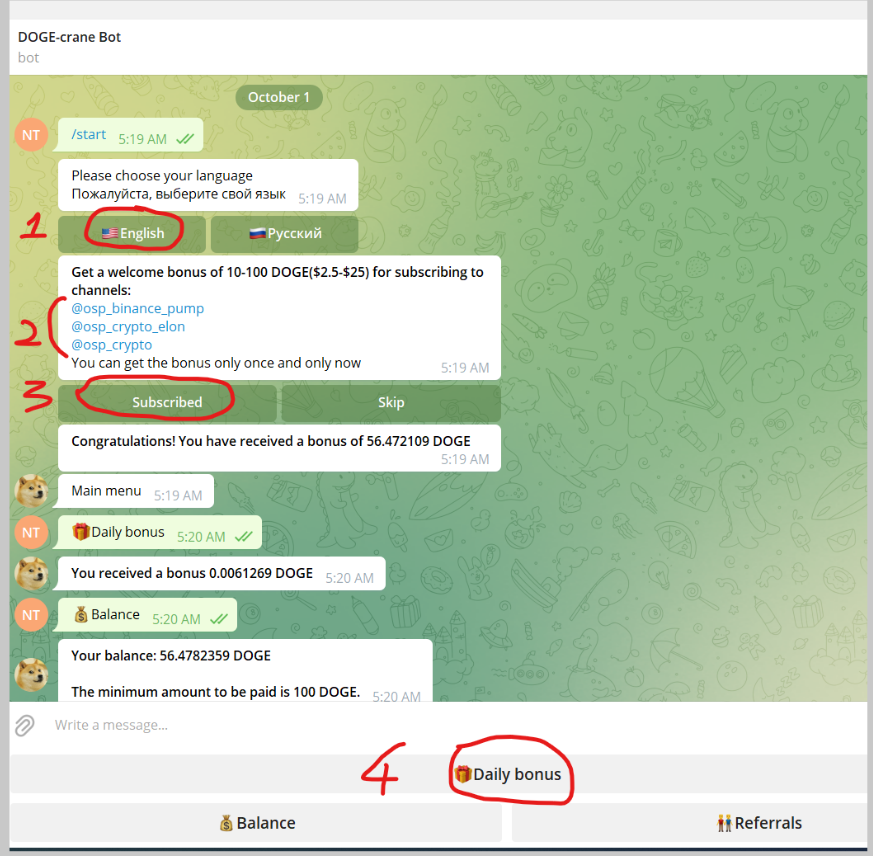873x856 pixels.
Task: Click the October 1 date badge
Action: coord(278,97)
